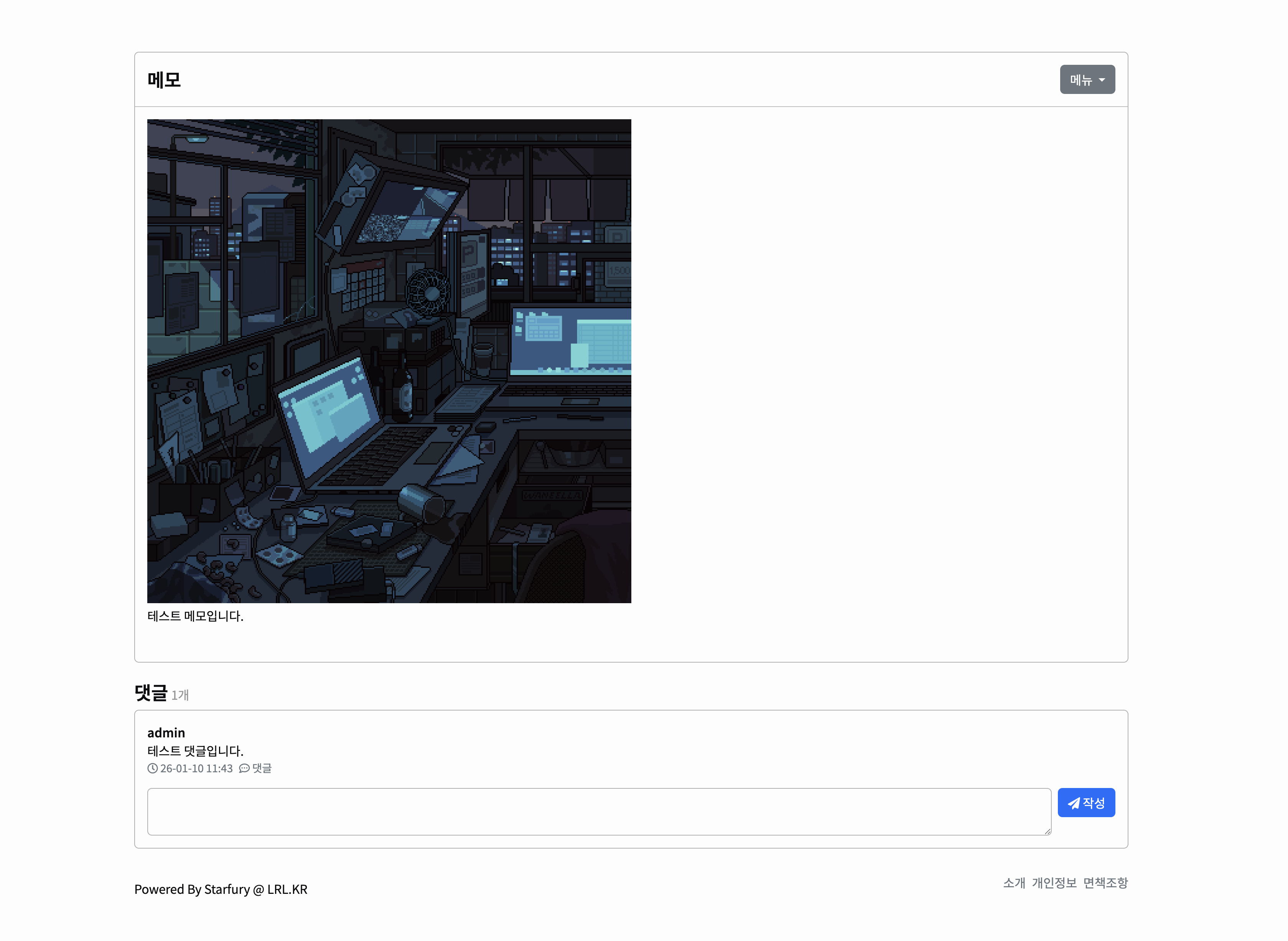The width and height of the screenshot is (1288, 941).
Task: Click the admin username in the comment
Action: [166, 732]
